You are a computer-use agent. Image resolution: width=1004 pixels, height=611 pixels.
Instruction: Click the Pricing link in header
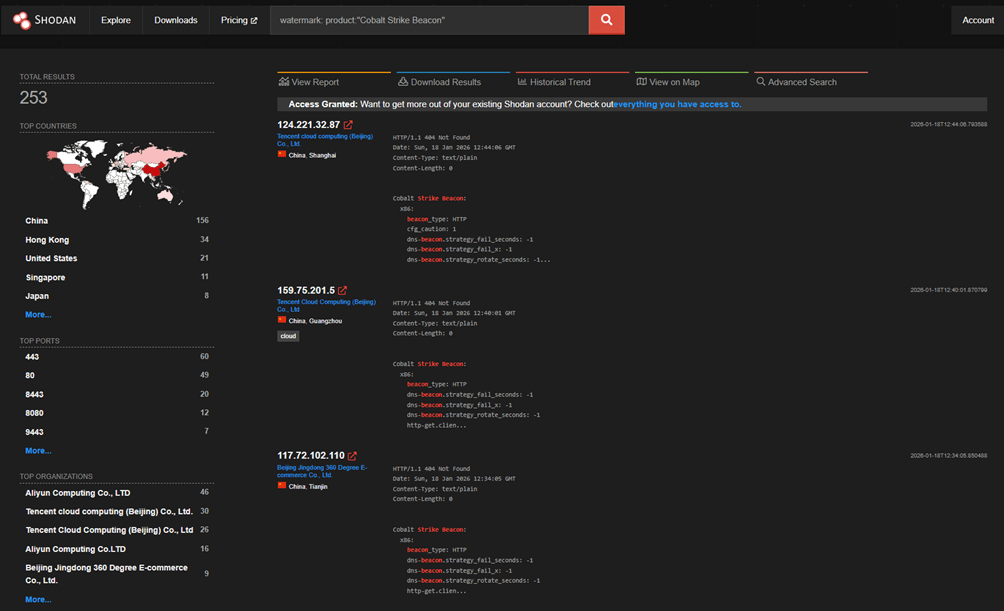tap(239, 20)
